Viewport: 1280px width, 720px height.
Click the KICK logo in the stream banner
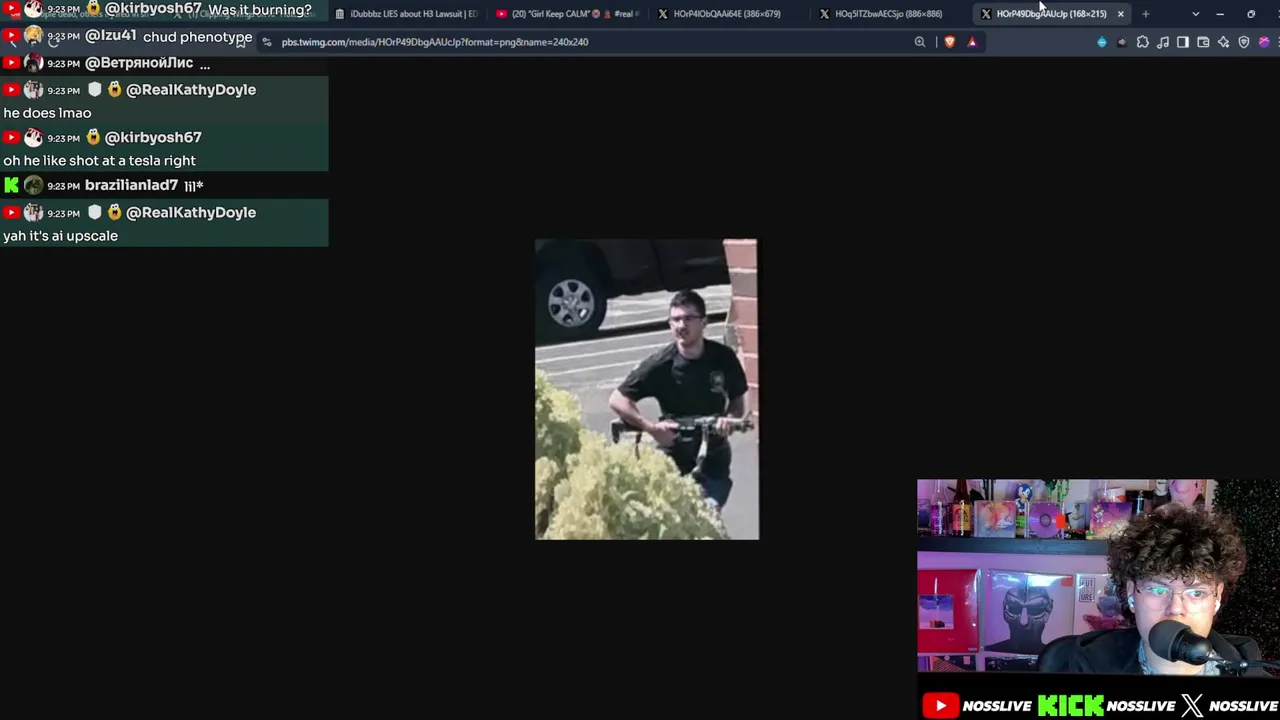(1070, 706)
